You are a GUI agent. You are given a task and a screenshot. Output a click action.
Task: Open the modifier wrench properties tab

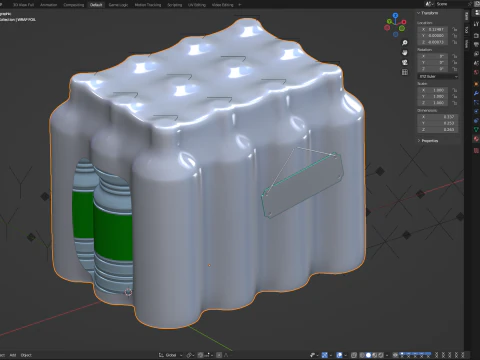pyautogui.click(x=476, y=93)
